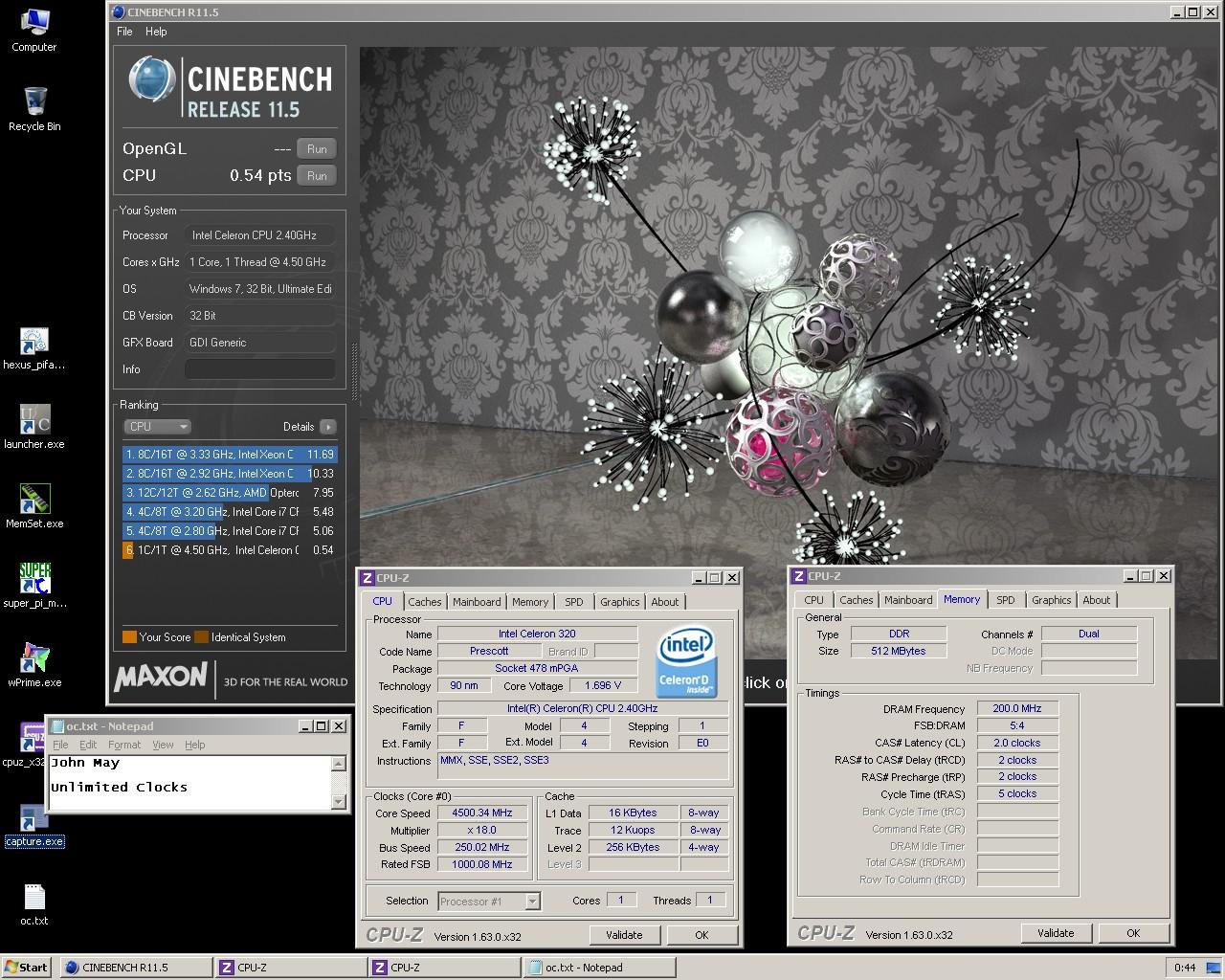Switch to first CPU-Z taskbar button

point(291,968)
